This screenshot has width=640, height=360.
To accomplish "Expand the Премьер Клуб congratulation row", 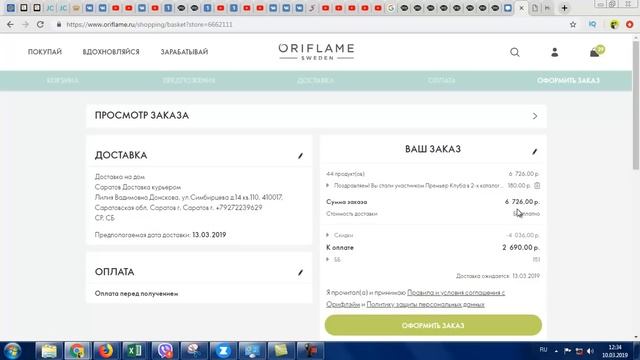I will coord(328,185).
